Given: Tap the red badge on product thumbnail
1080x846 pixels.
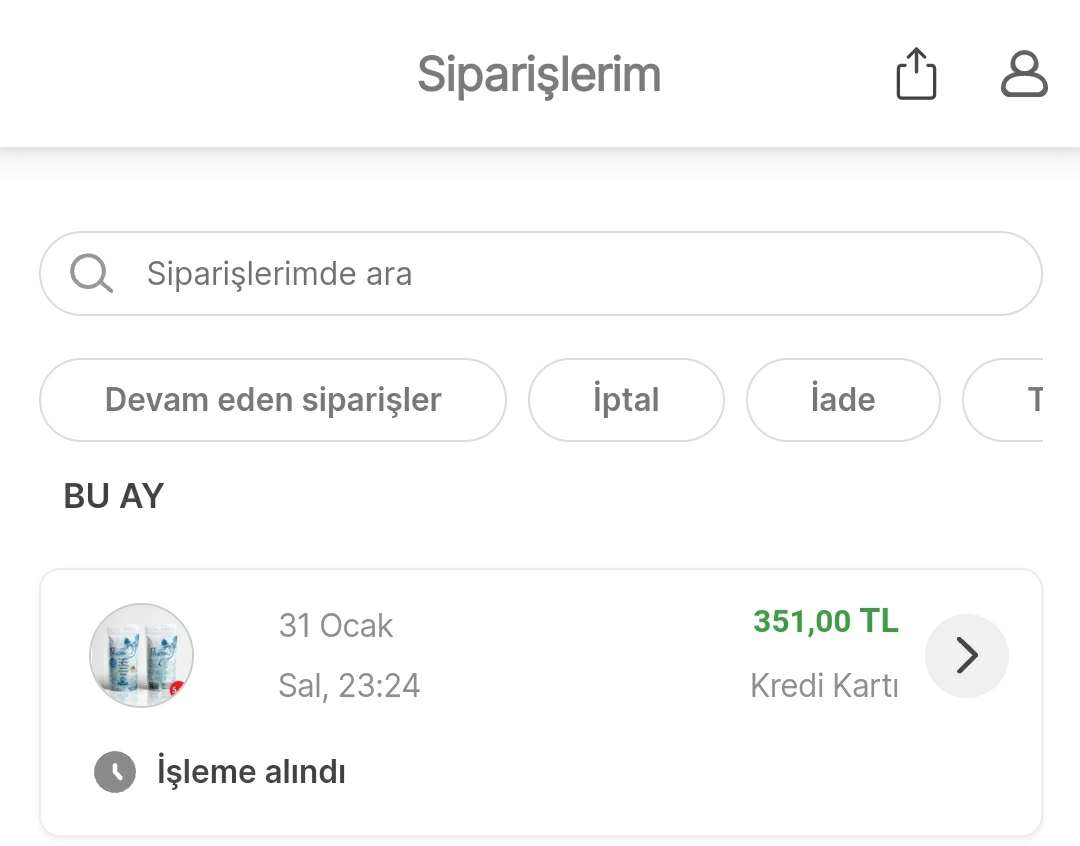Looking at the screenshot, I should (178, 688).
